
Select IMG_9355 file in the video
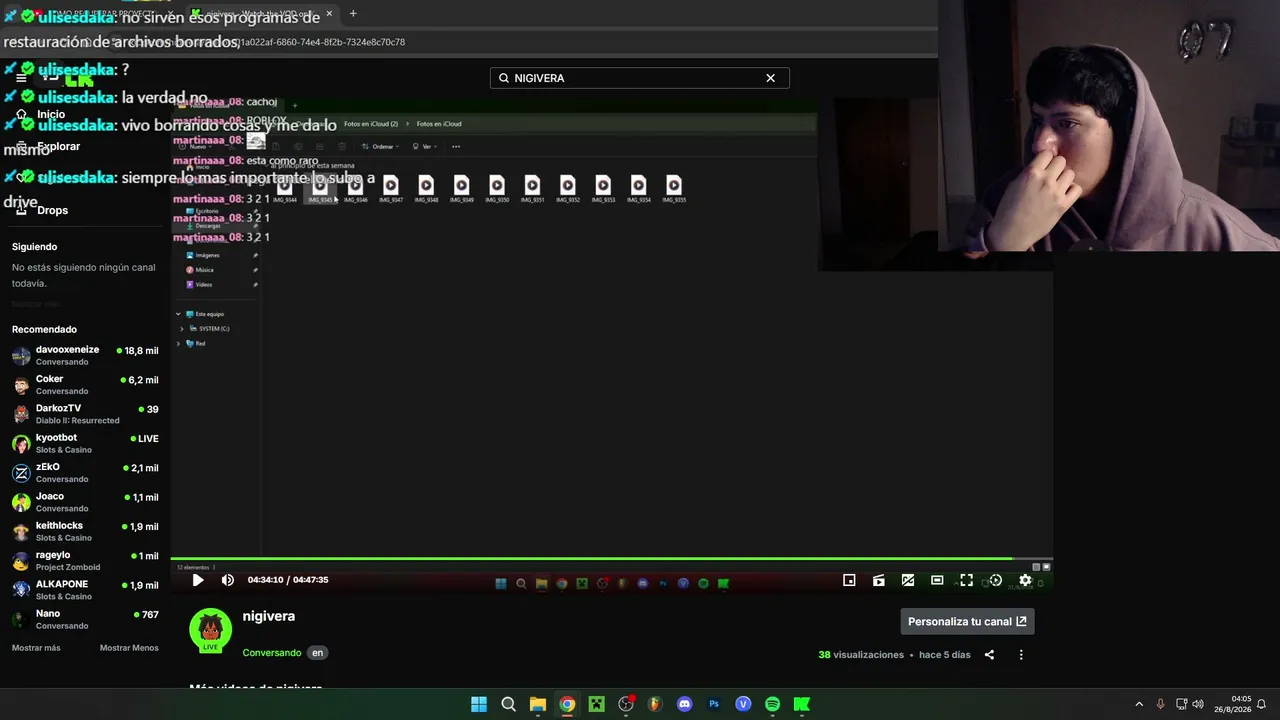coord(674,189)
